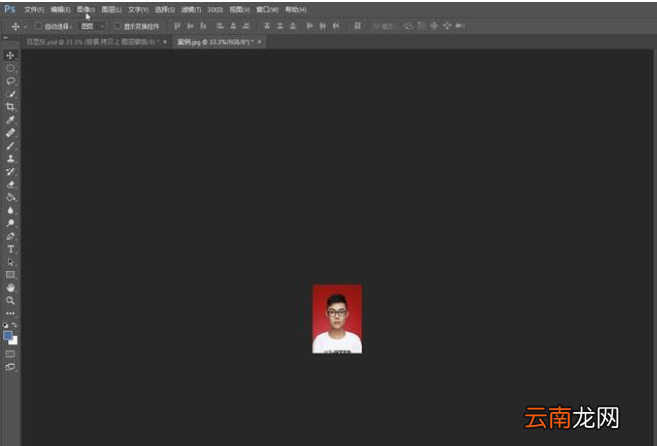Click the Auto-Align Layers icon
The width and height of the screenshot is (657, 446).
pyautogui.click(x=357, y=26)
